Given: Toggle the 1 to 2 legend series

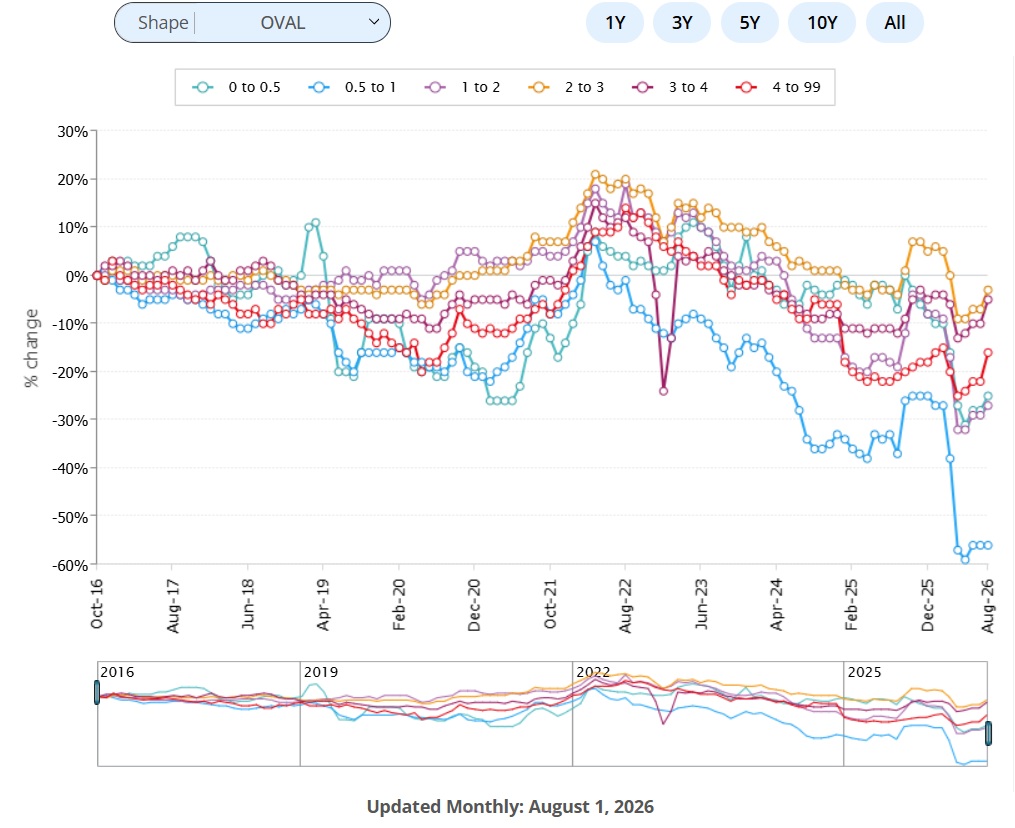Looking at the screenshot, I should pos(462,87).
